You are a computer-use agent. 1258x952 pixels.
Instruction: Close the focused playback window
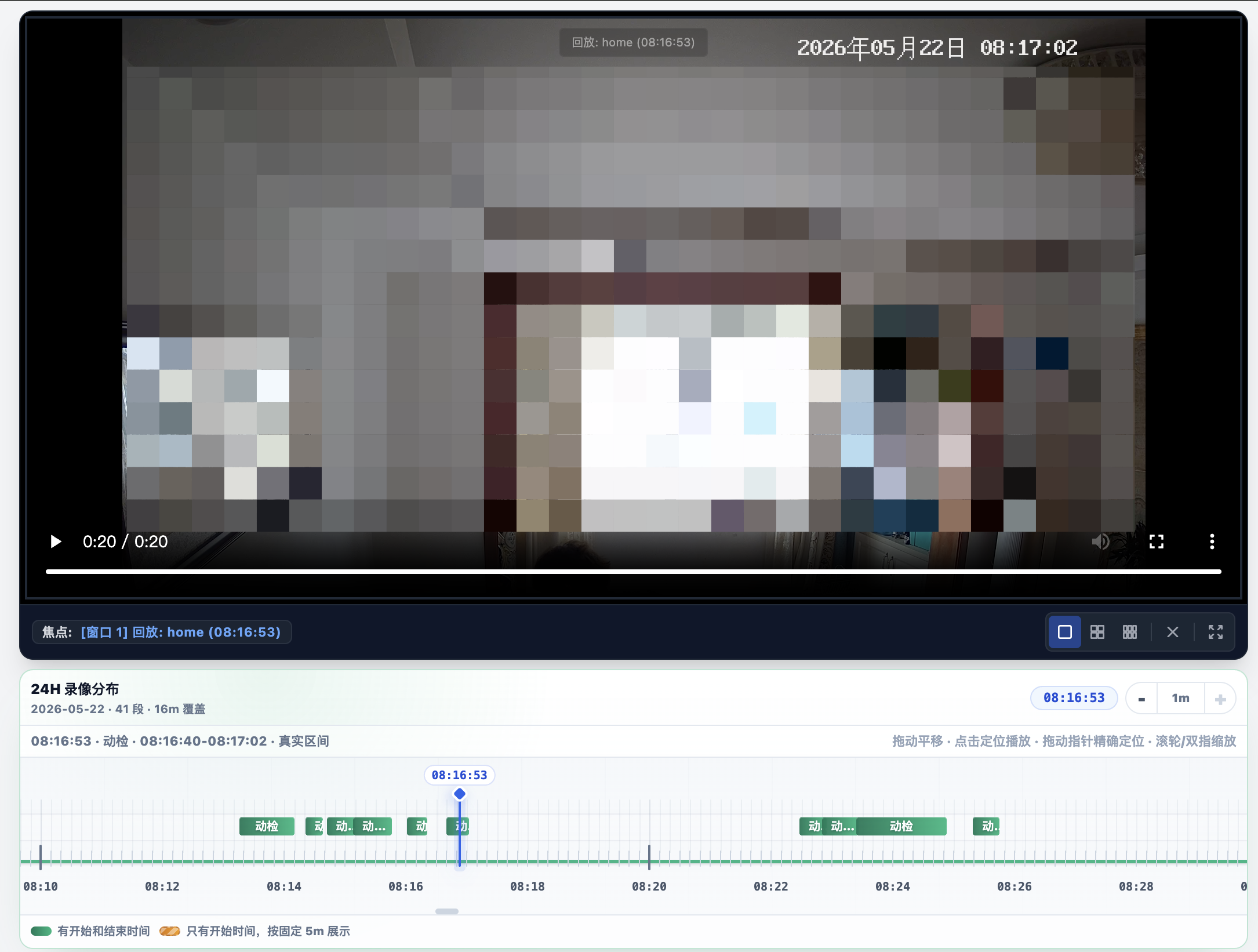pos(1172,632)
